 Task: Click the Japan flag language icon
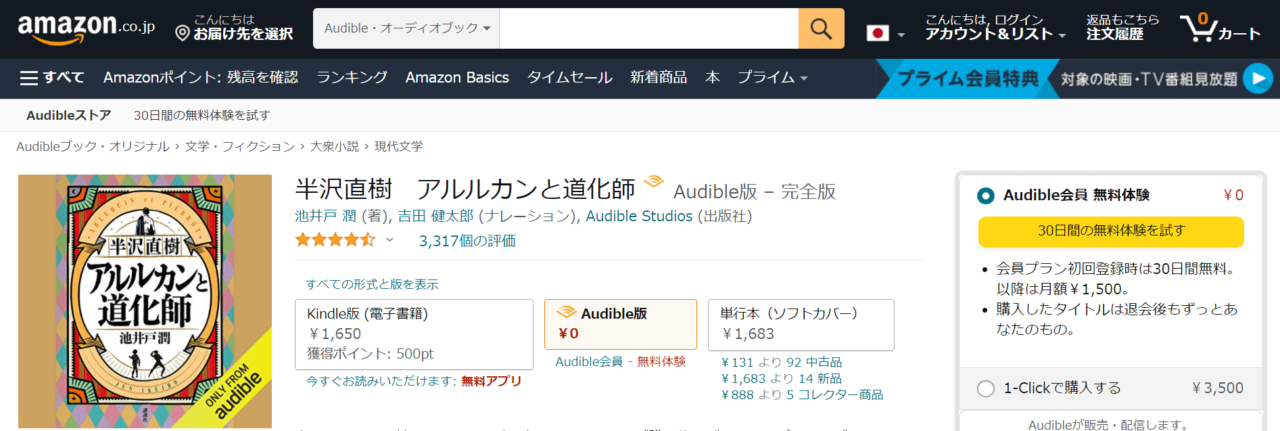click(877, 33)
